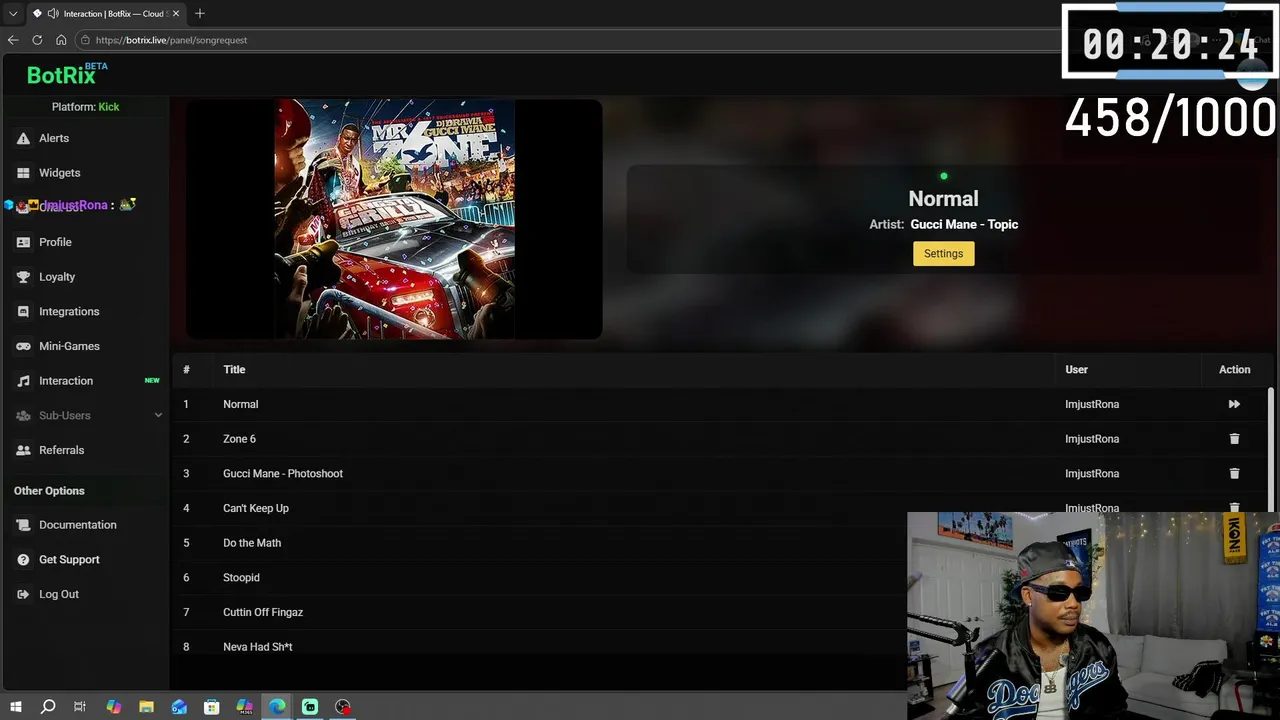This screenshot has height=720, width=1280.
Task: Open Task View on the taskbar
Action: coord(80,707)
